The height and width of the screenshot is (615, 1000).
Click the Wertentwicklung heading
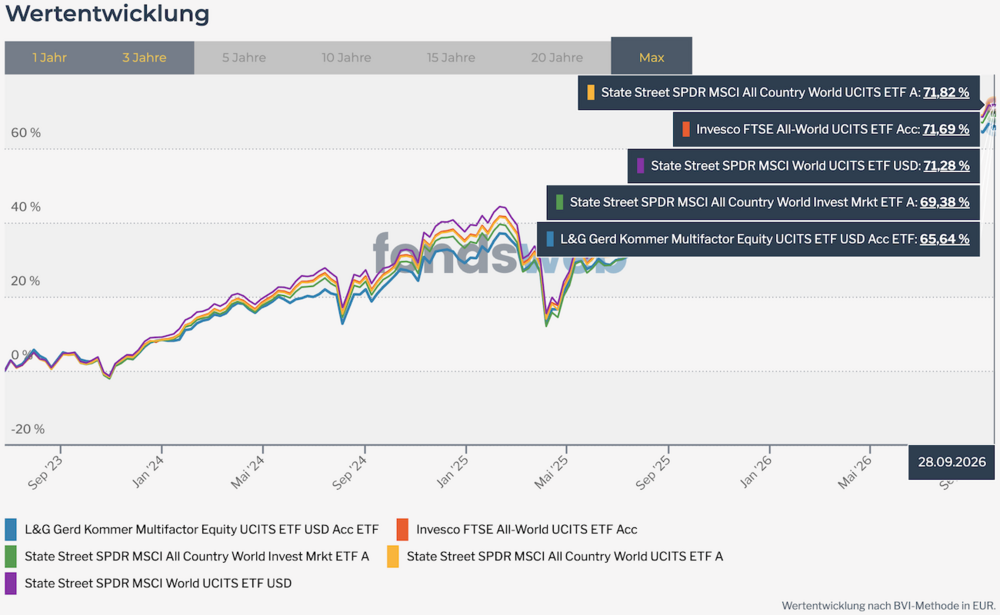coord(107,13)
